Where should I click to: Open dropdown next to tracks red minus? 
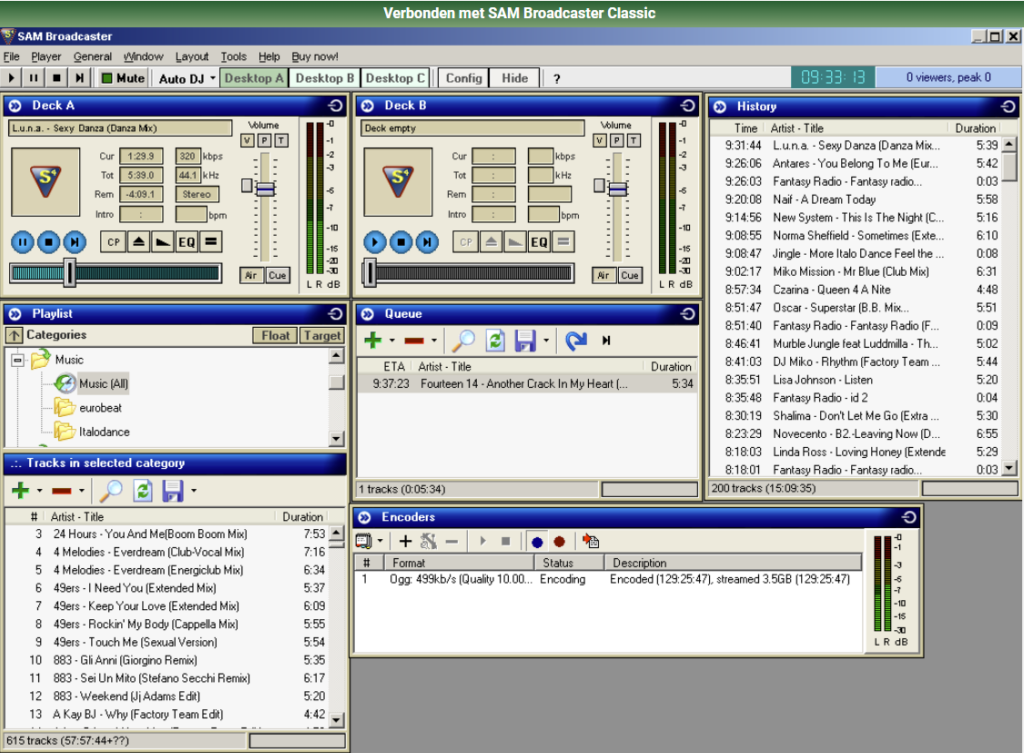pos(81,490)
